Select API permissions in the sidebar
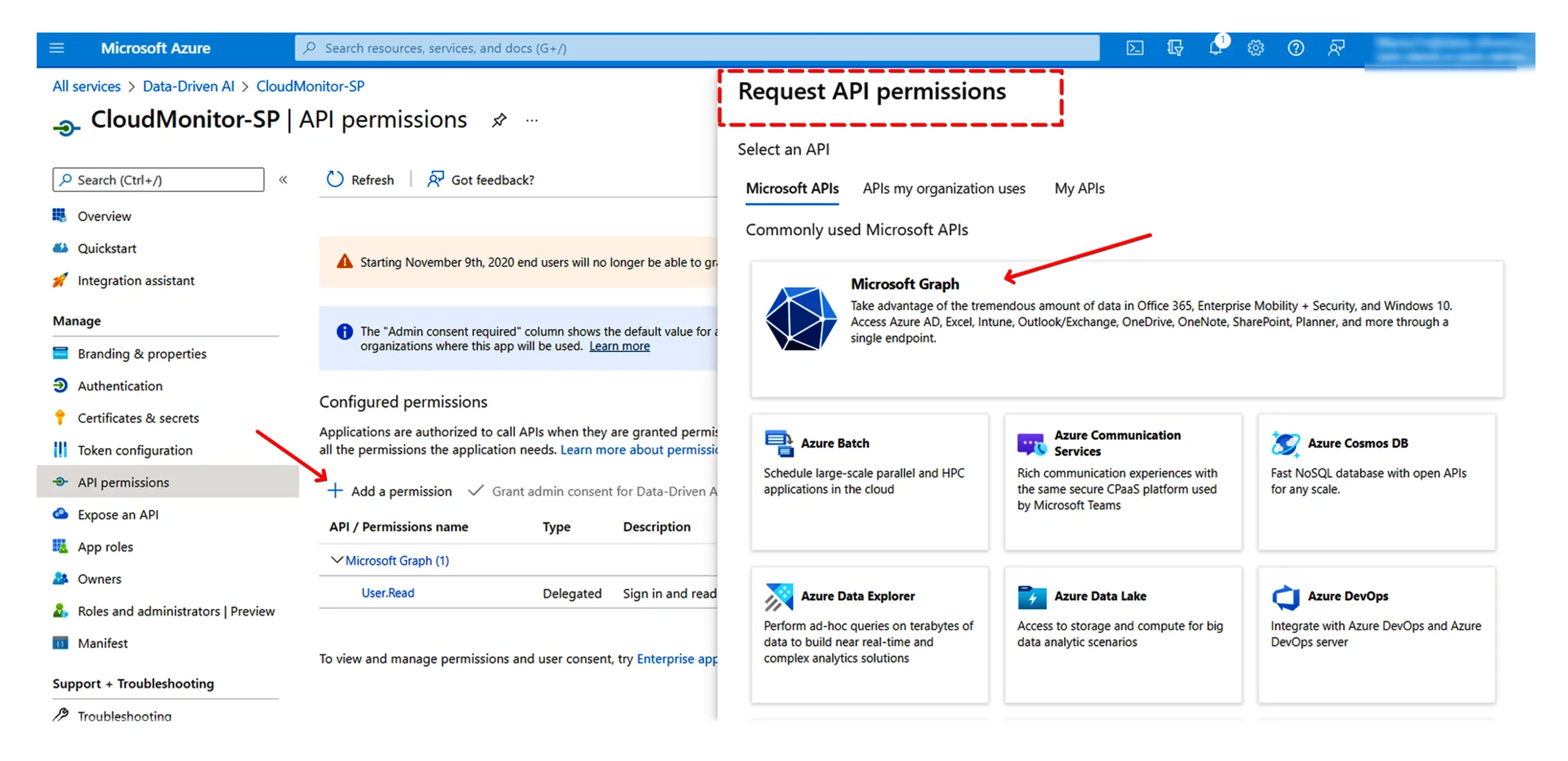Image resolution: width=1568 pixels, height=761 pixels. pos(168,482)
